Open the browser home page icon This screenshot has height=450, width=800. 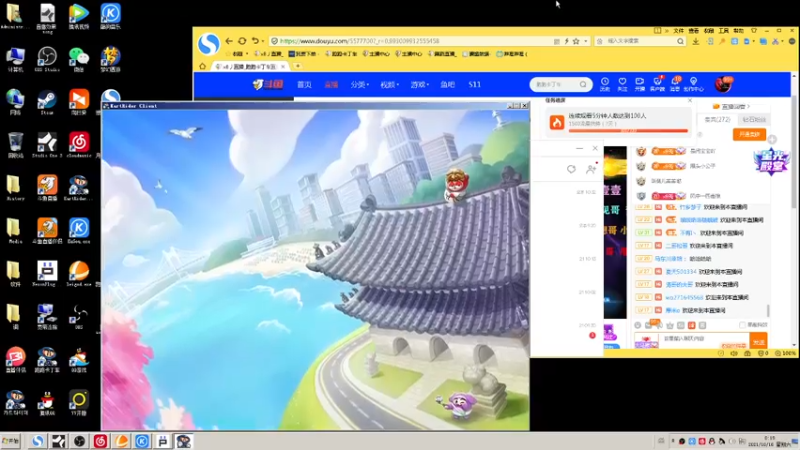tap(203, 66)
